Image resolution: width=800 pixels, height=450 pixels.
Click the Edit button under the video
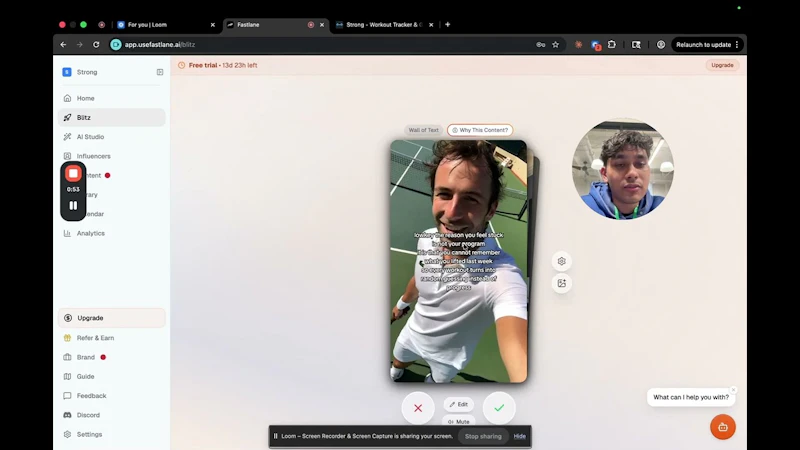[459, 404]
